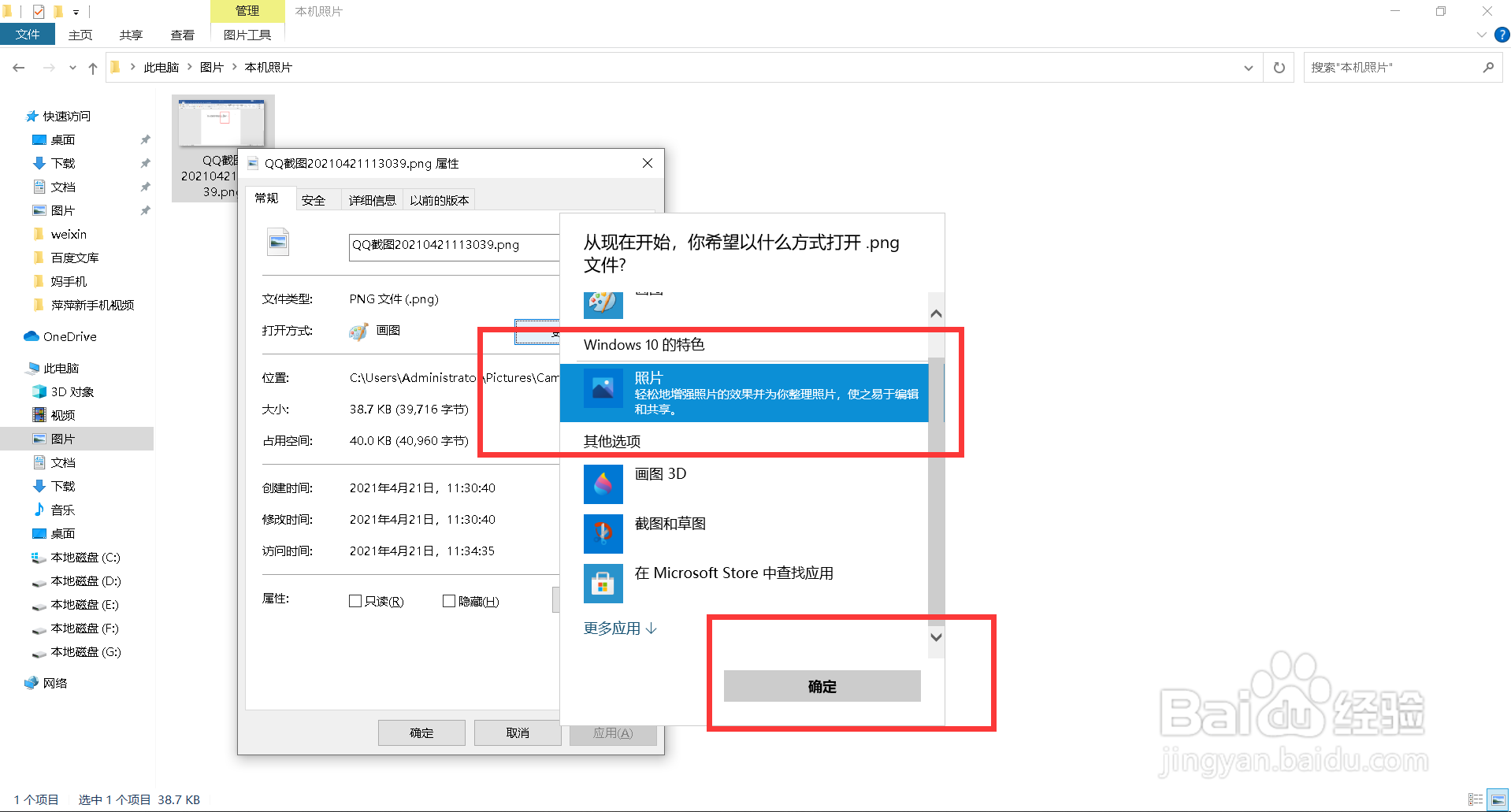
Task: Click the file name field in Properties
Action: pyautogui.click(x=455, y=246)
